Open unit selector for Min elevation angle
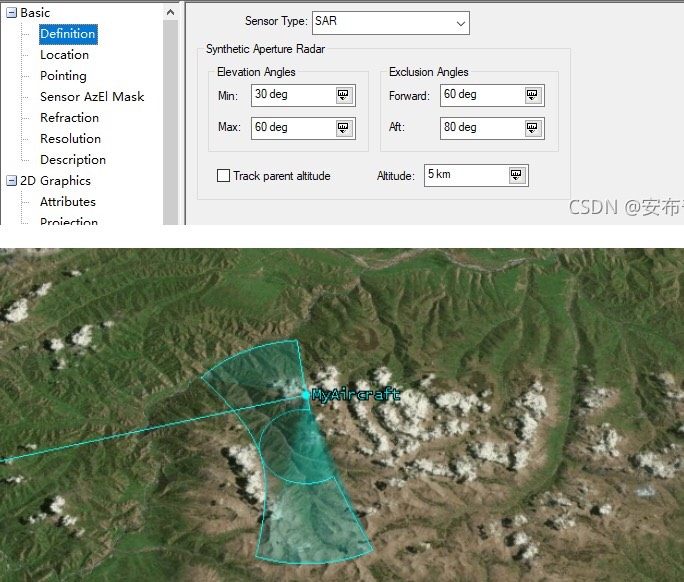 click(x=344, y=95)
